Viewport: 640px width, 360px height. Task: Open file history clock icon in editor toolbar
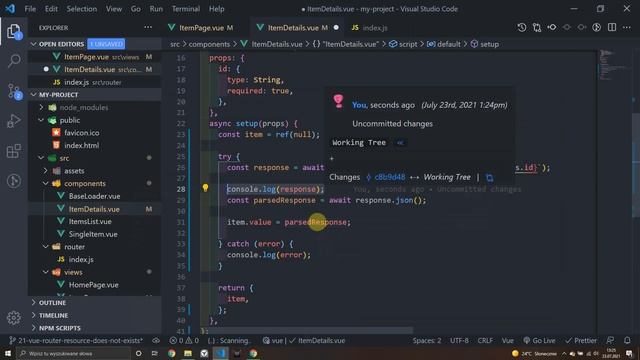[x=522, y=27]
